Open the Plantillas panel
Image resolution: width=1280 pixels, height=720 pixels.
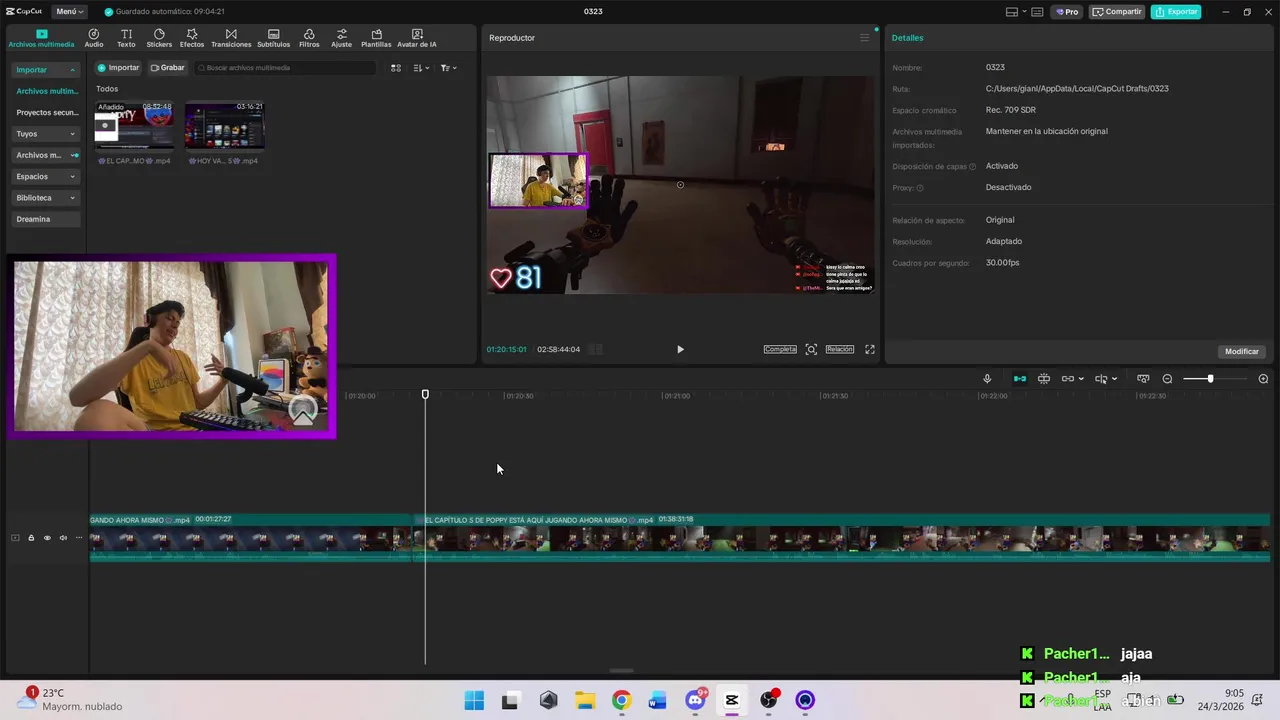(376, 38)
